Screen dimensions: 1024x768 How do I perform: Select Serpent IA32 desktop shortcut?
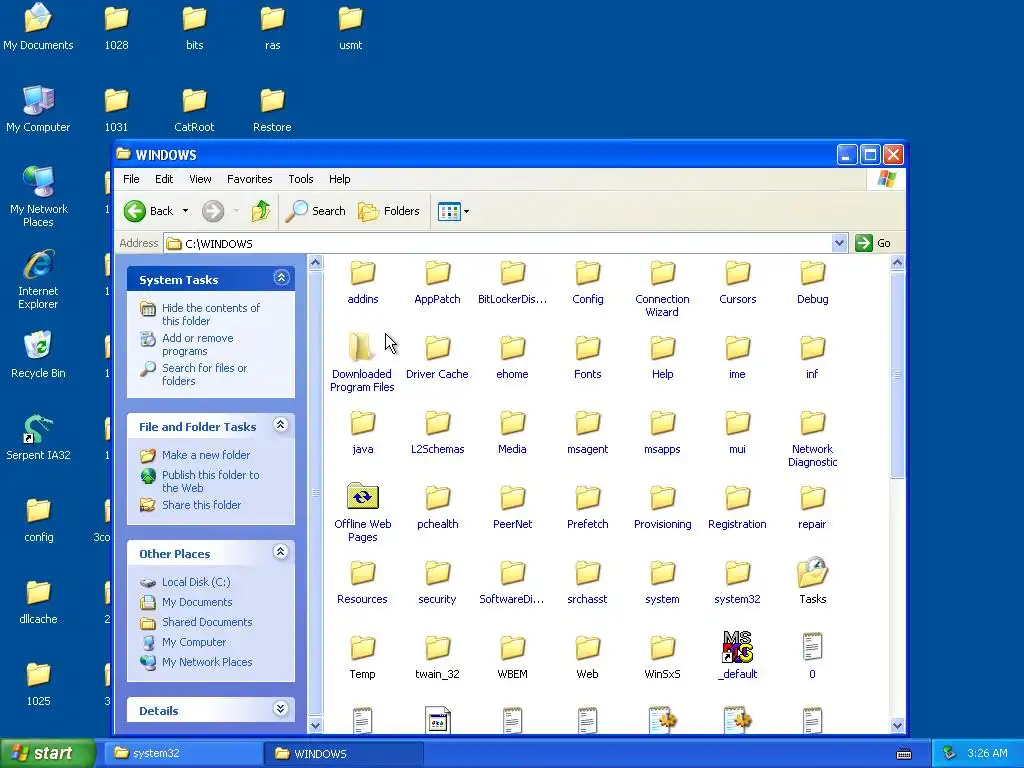(x=38, y=438)
